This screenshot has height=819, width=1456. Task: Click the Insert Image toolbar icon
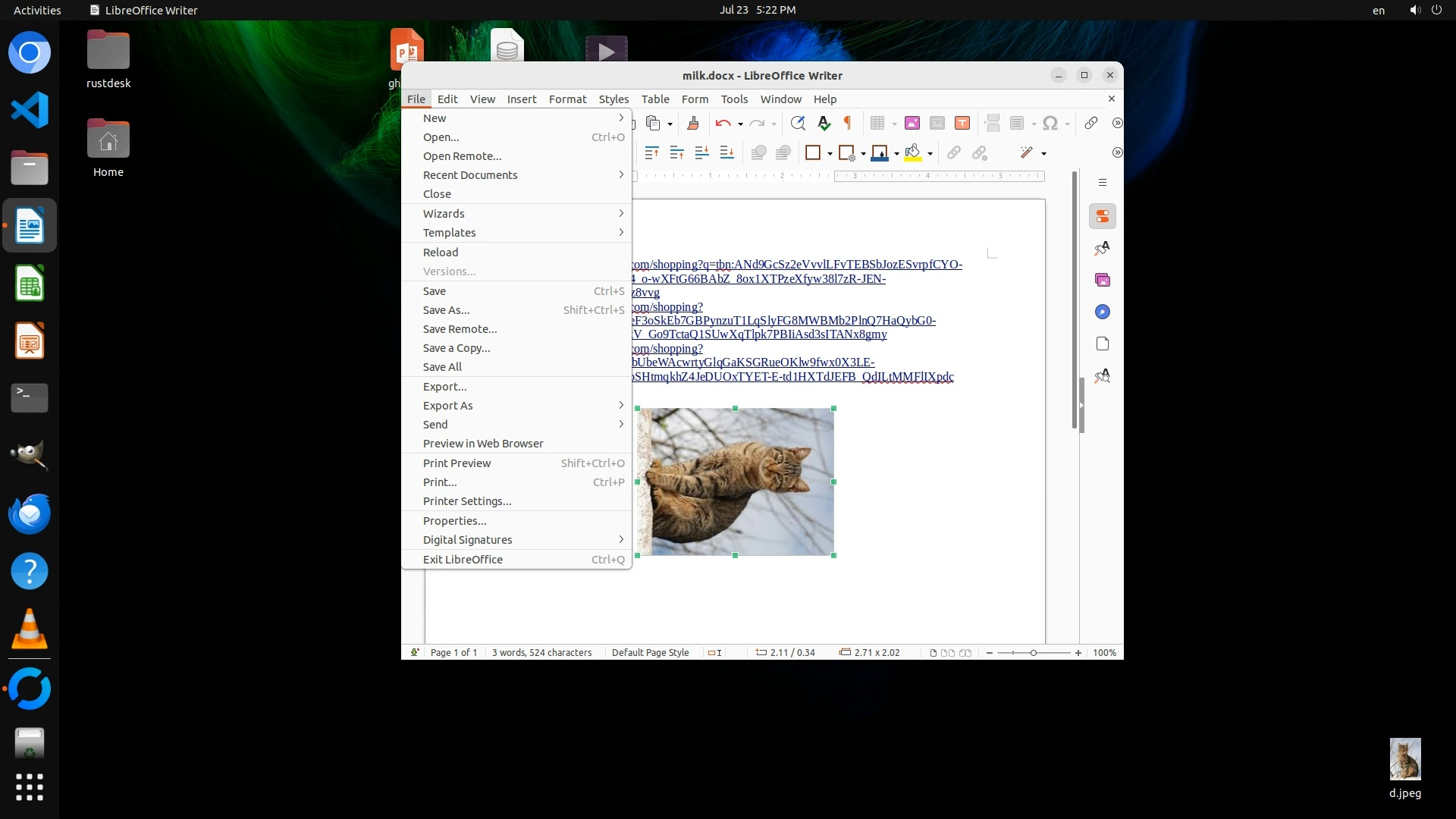912,123
